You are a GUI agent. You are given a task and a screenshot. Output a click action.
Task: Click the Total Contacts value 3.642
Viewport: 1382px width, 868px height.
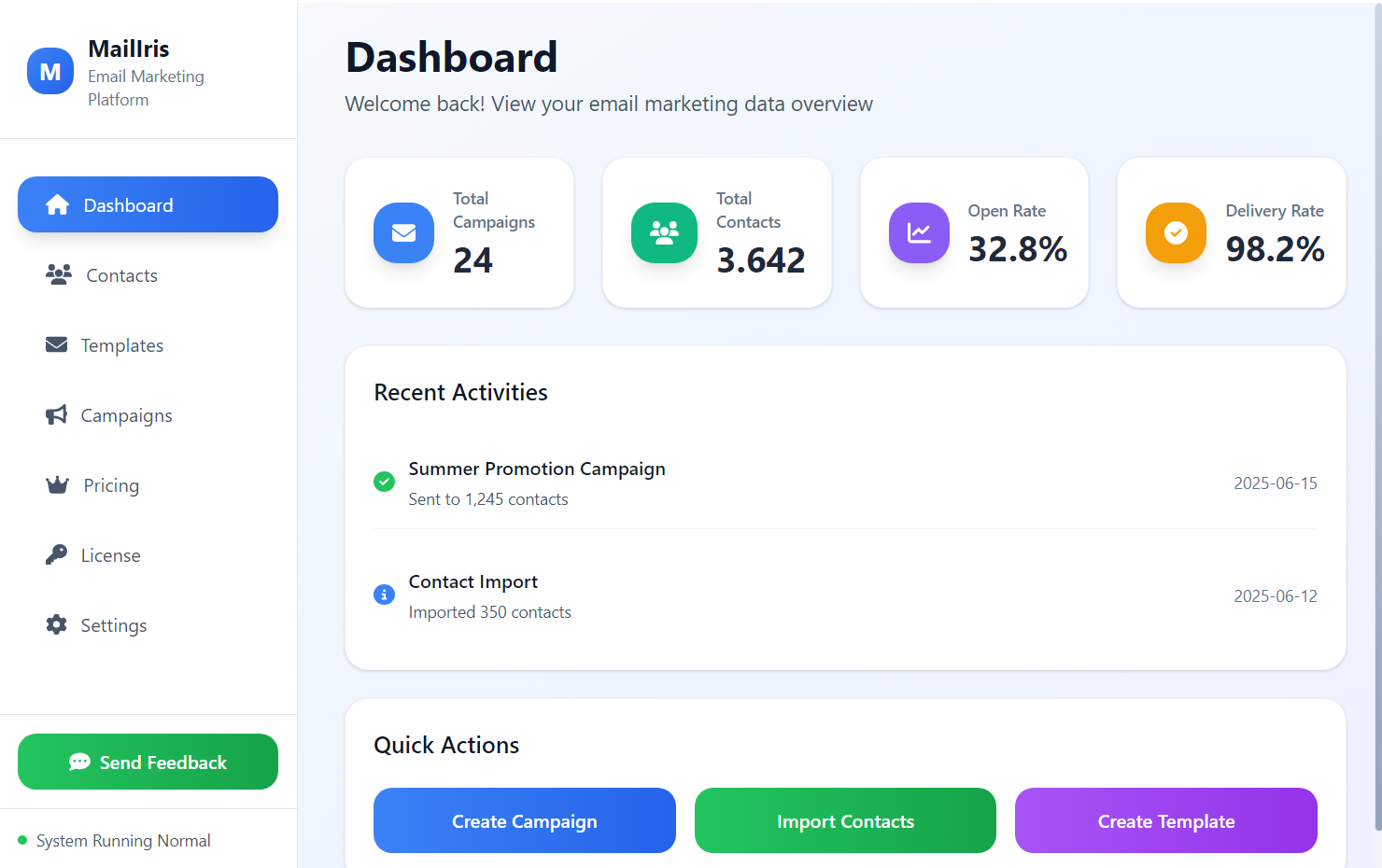[761, 259]
